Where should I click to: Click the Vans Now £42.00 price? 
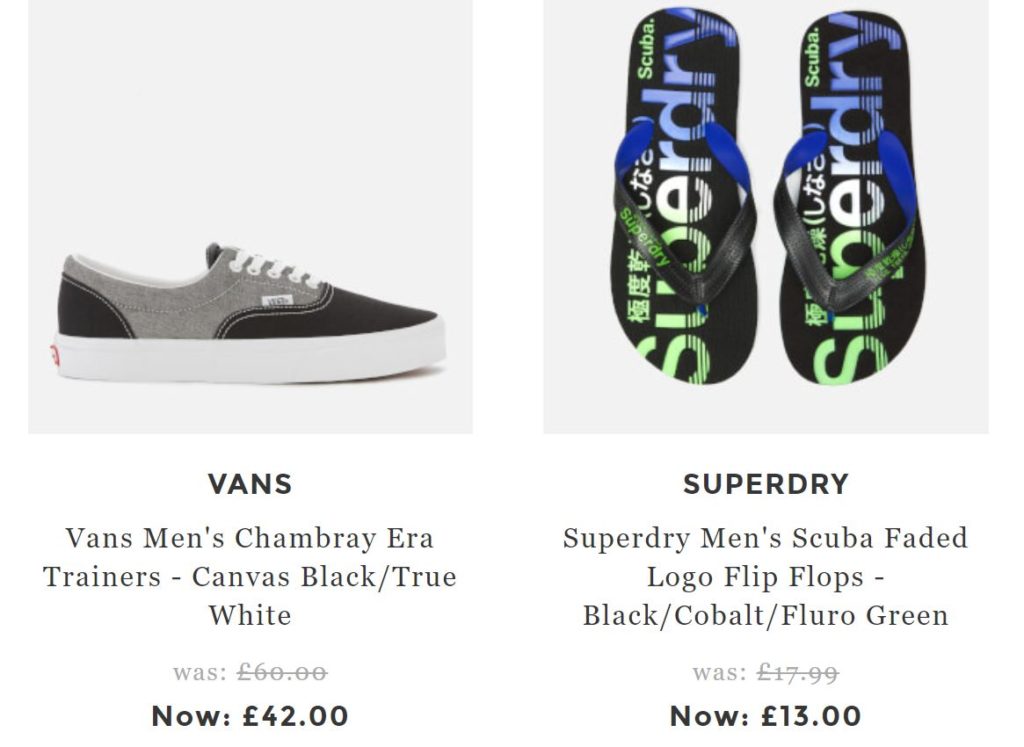pos(250,716)
